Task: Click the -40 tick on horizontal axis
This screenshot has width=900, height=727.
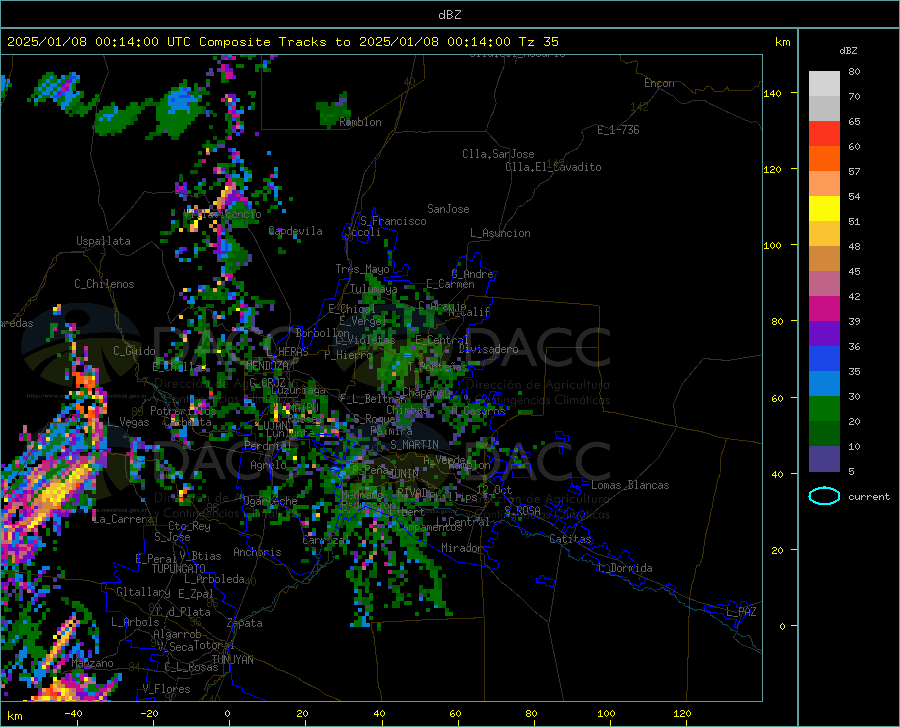Action: (x=73, y=714)
